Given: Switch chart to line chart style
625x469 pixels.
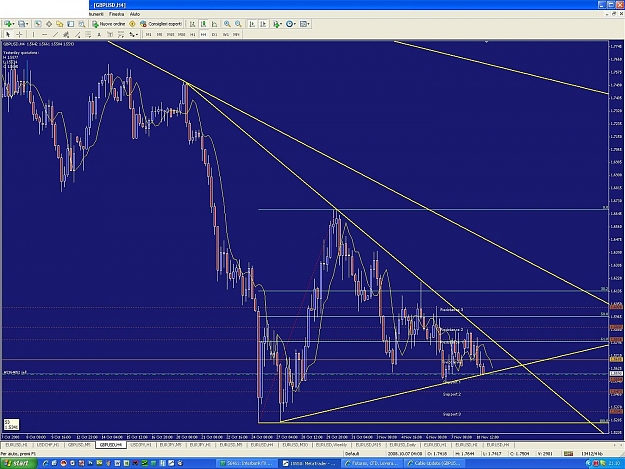Looking at the screenshot, I should coord(214,24).
